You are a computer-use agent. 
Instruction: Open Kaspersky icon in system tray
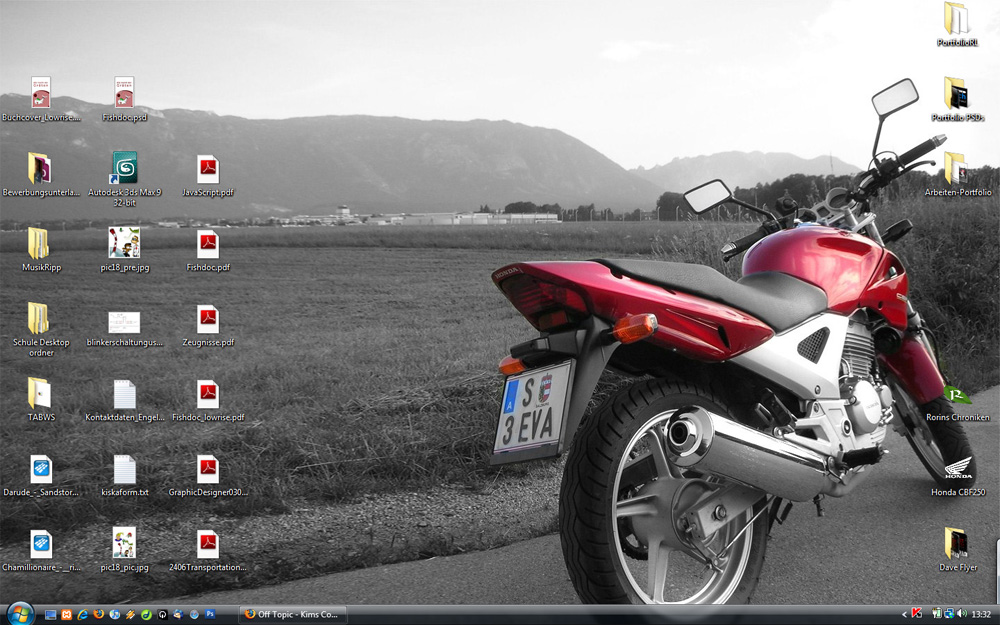click(x=916, y=614)
